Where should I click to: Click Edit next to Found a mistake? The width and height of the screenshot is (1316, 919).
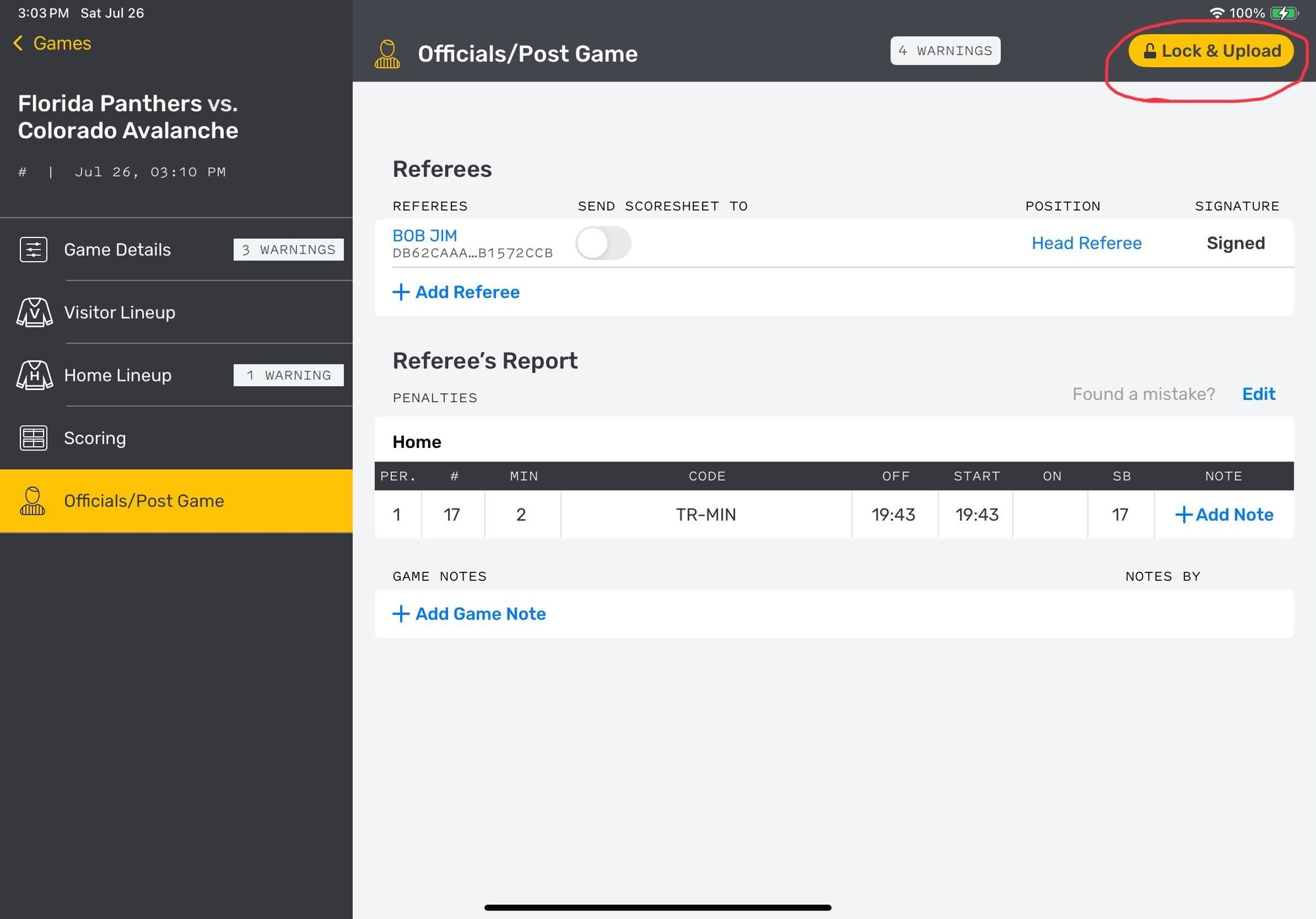coord(1258,394)
